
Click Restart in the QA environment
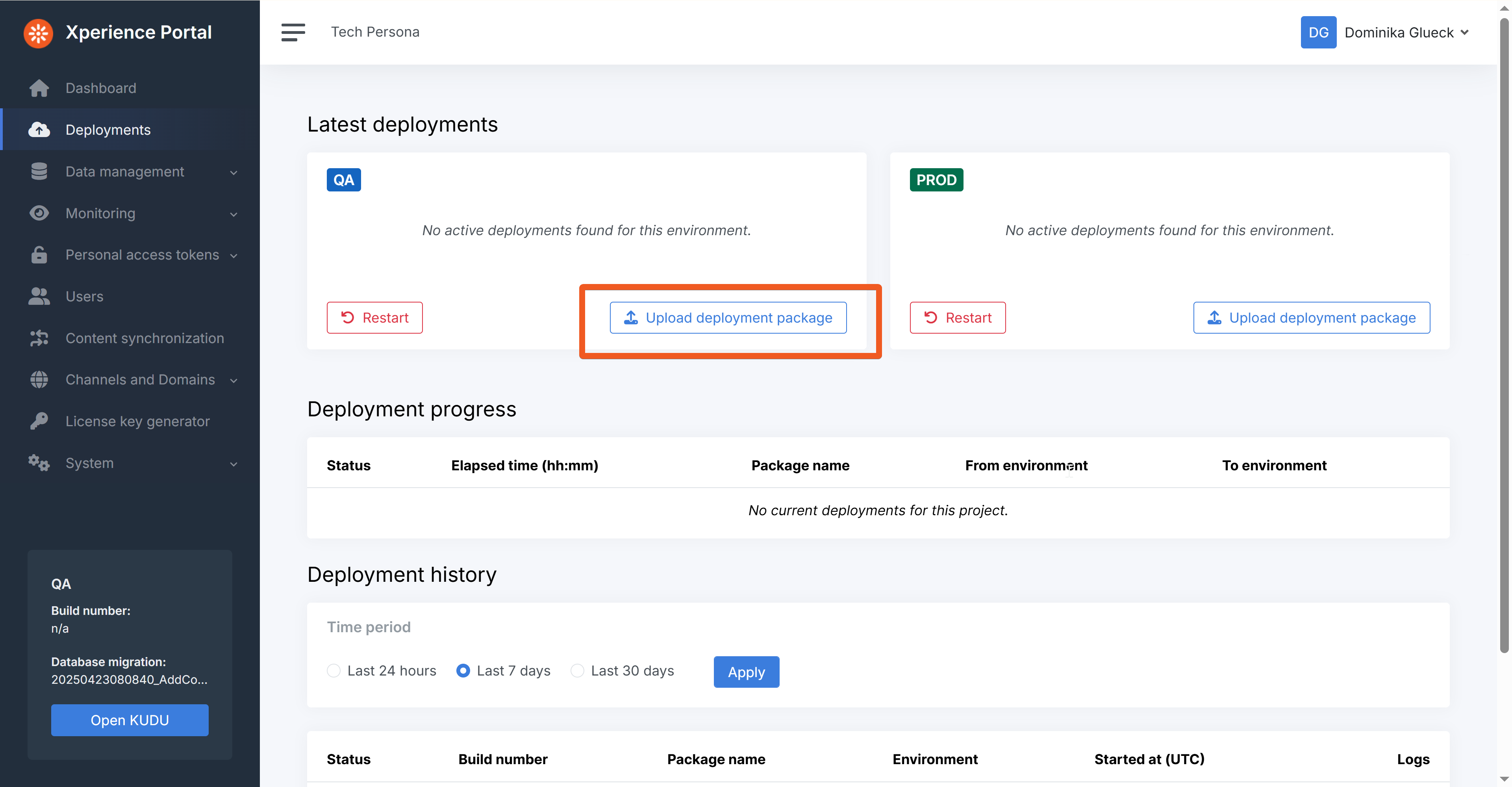tap(374, 318)
